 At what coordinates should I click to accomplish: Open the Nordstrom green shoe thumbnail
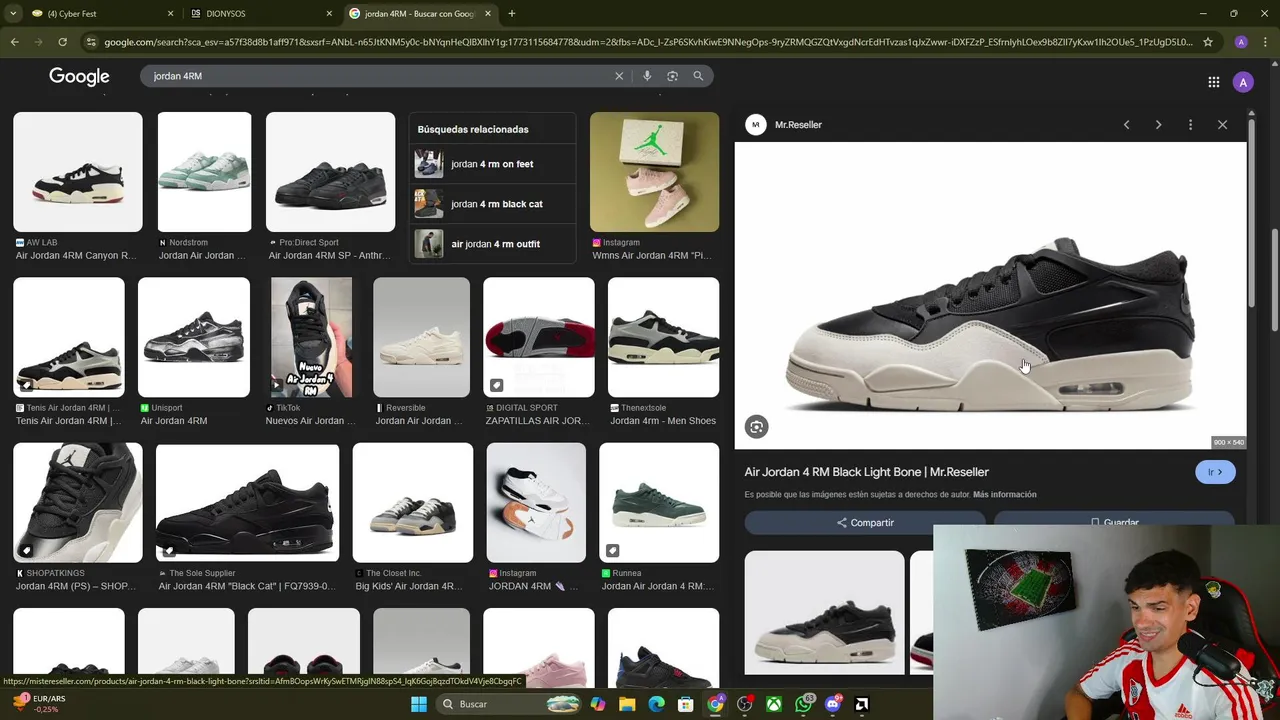pyautogui.click(x=204, y=172)
